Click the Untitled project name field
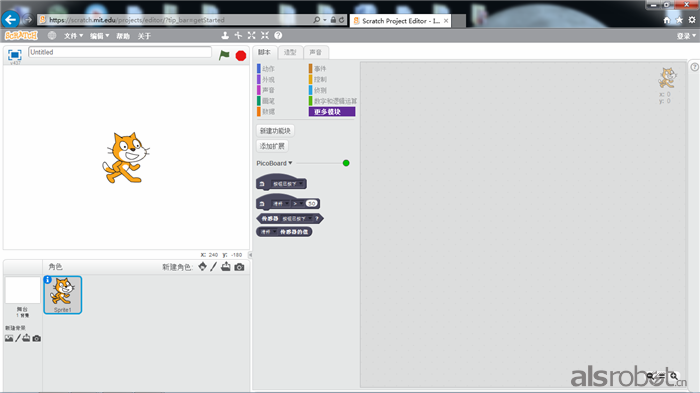The image size is (700, 393). coord(120,52)
